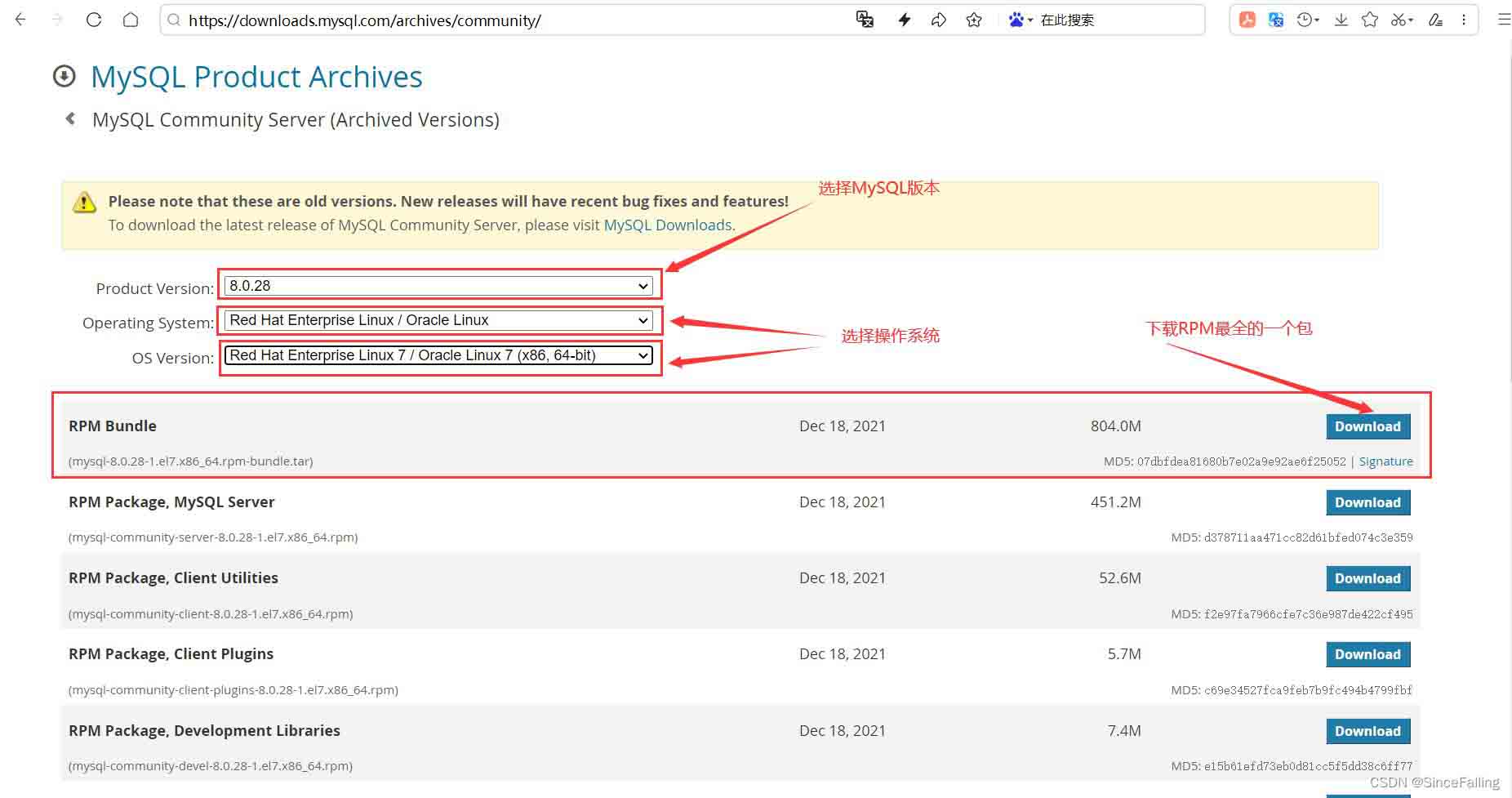Viewport: 1512px width, 798px height.
Task: Click mysql-community-devel-8.0.28-1.el7.x86_64.rpm filename
Action: click(x=211, y=766)
